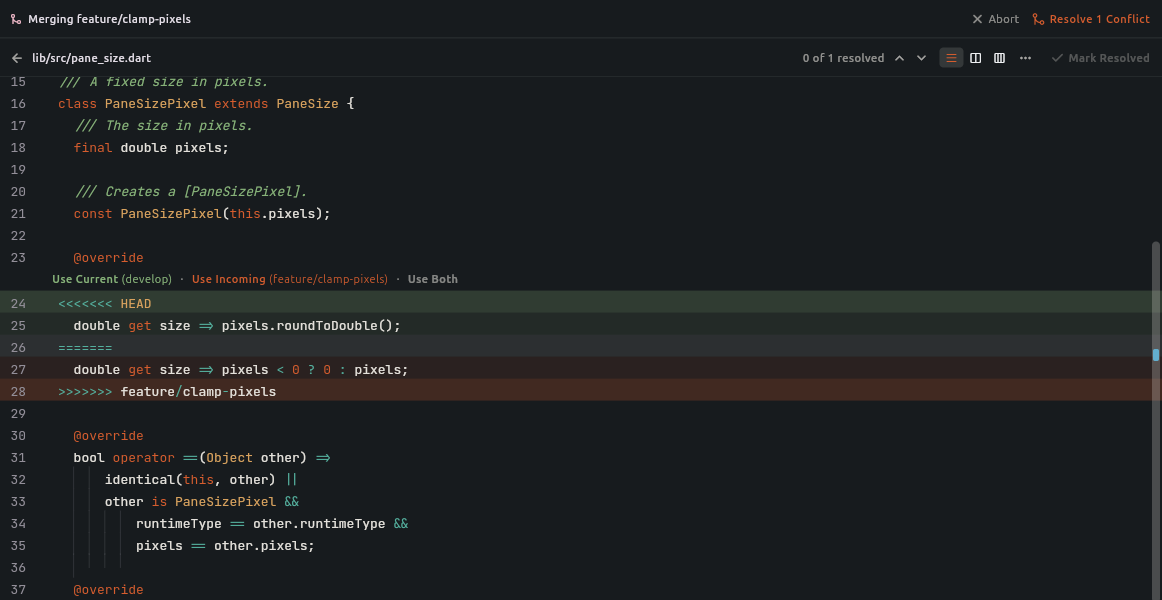Click the @override annotation on line 23
Screen dimensions: 1162x600
tap(108, 258)
